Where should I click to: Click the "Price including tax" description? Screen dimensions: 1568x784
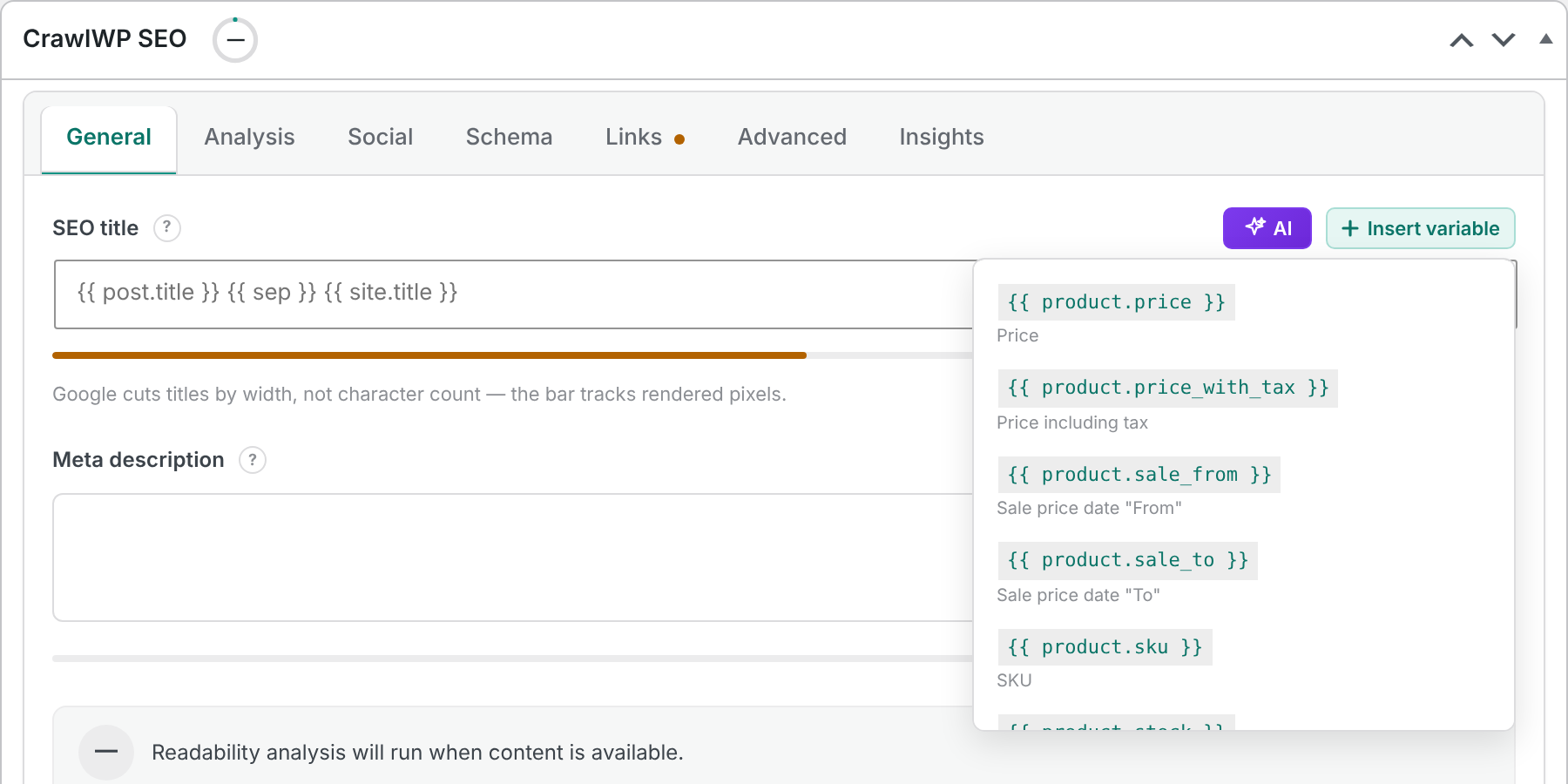(x=1072, y=422)
